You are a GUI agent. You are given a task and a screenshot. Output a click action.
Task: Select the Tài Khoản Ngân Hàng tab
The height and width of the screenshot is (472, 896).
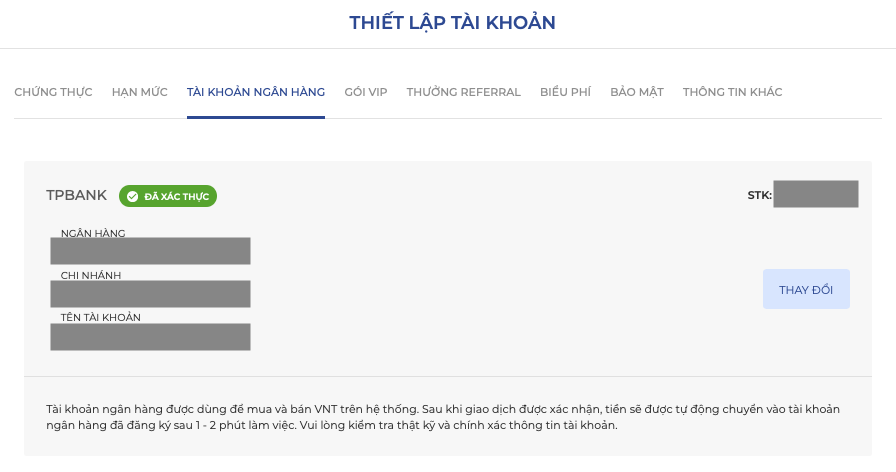[255, 92]
